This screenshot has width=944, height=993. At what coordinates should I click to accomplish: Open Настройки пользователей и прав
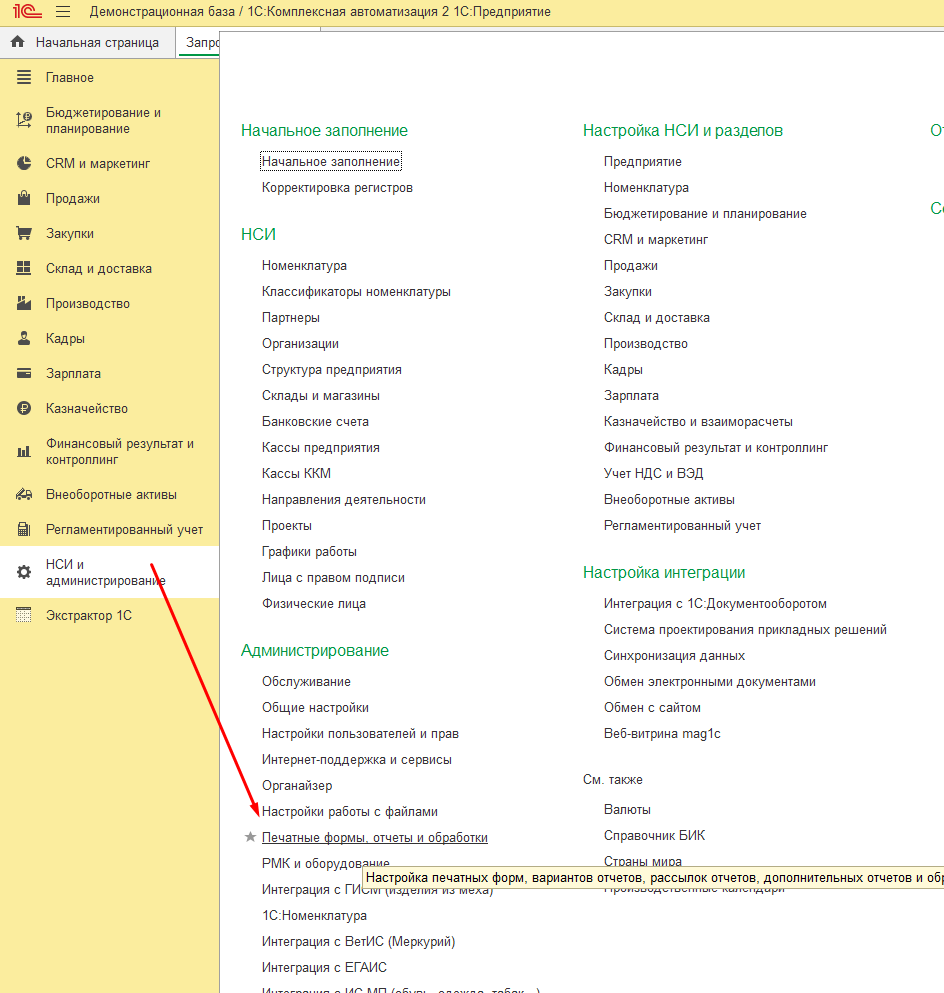coord(360,734)
